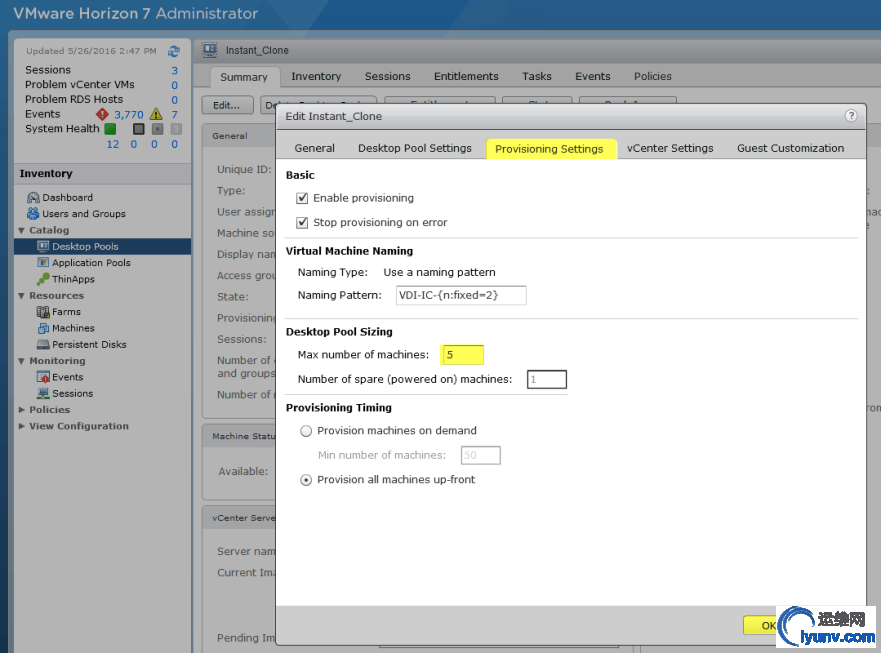This screenshot has width=881, height=653.
Task: Click the Problem RDS Hosts count link
Action: [x=174, y=99]
